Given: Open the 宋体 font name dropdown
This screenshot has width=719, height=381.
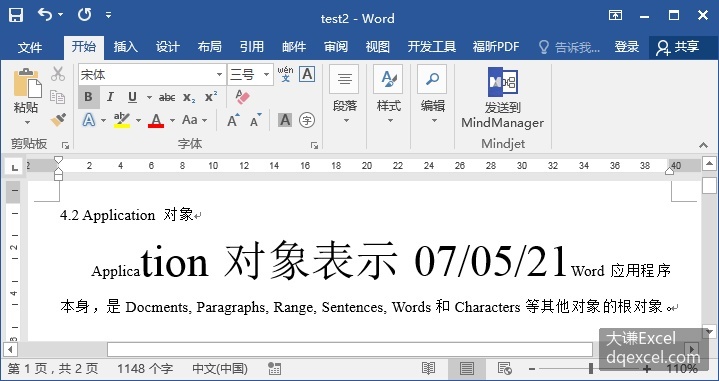Looking at the screenshot, I should (x=220, y=74).
